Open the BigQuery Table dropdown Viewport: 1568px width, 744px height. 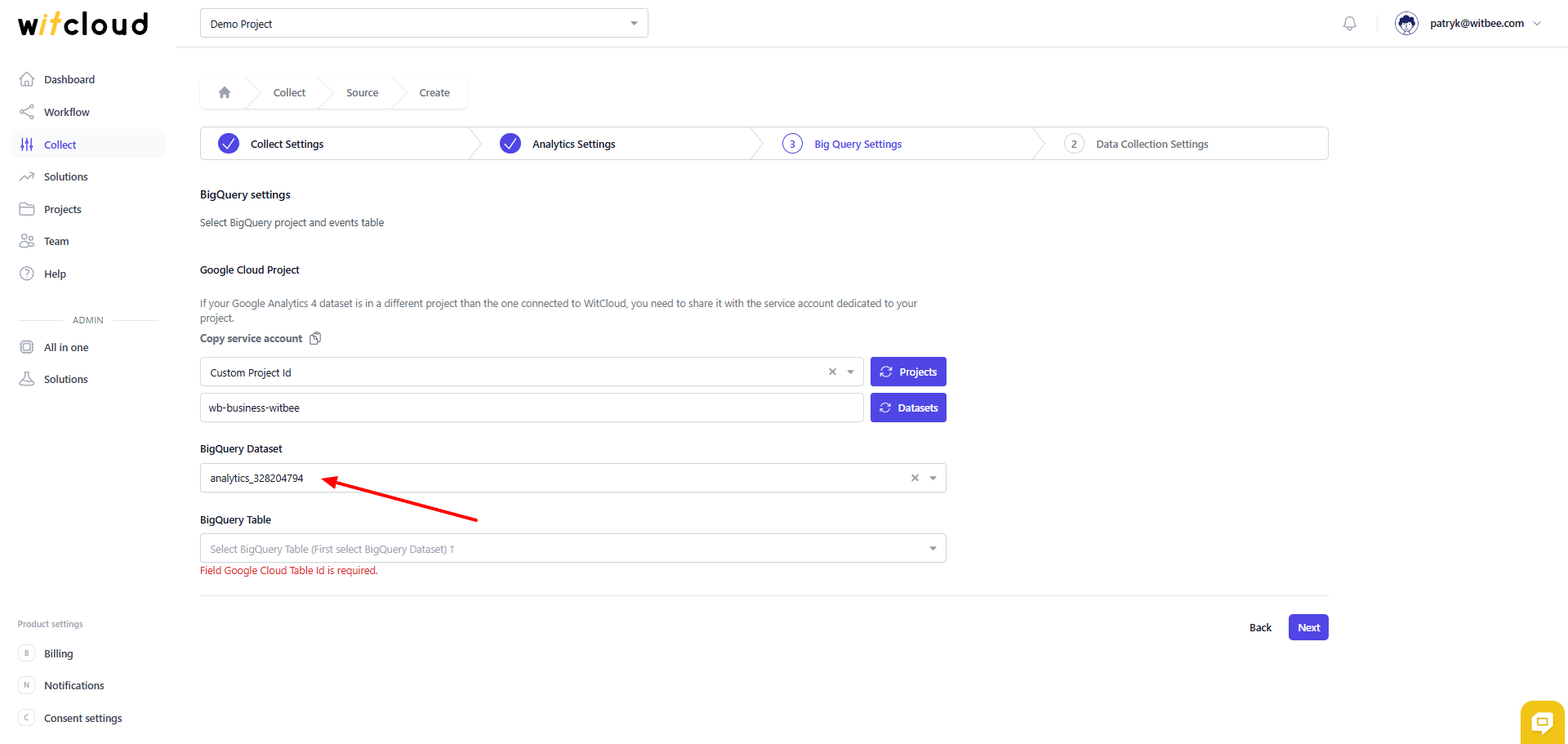click(572, 549)
